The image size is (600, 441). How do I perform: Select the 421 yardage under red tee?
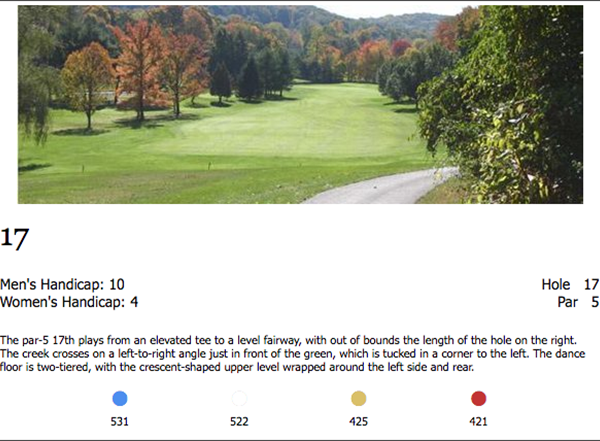coord(478,422)
